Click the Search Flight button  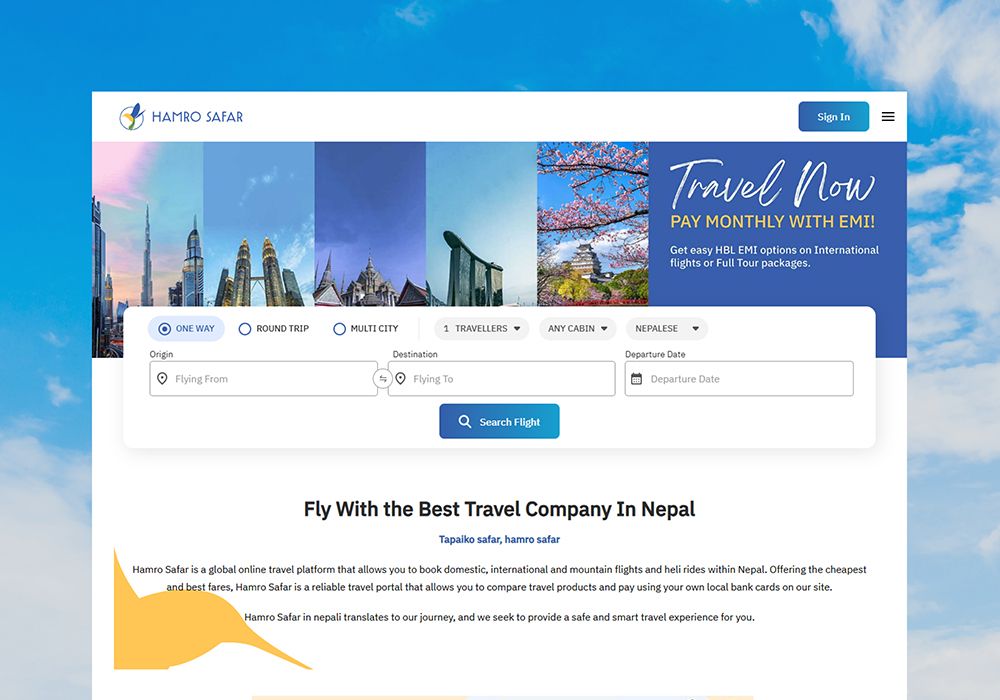499,421
